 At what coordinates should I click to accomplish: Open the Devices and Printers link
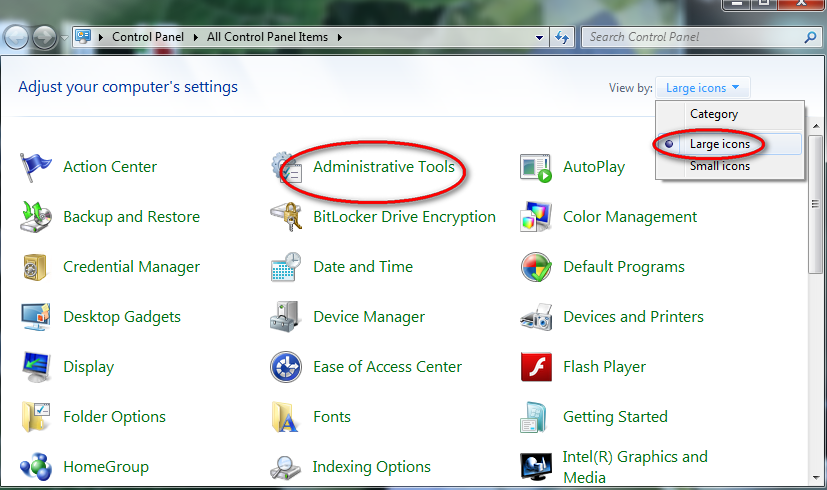633,316
